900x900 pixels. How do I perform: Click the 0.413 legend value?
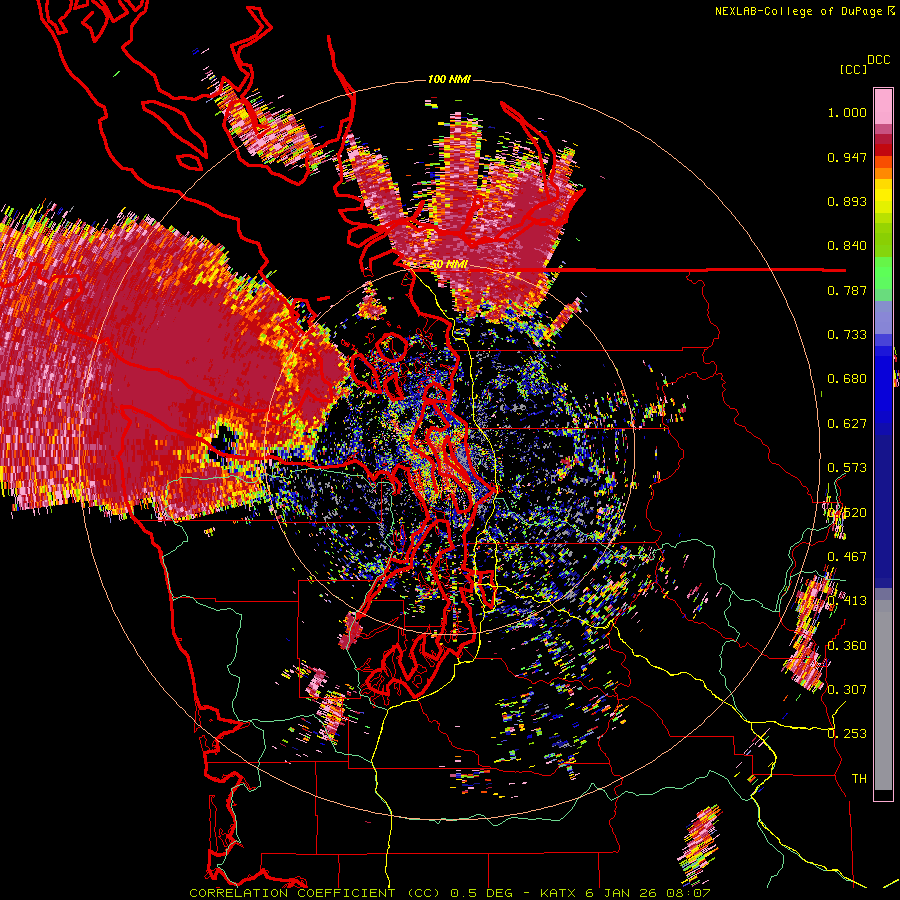pyautogui.click(x=847, y=601)
